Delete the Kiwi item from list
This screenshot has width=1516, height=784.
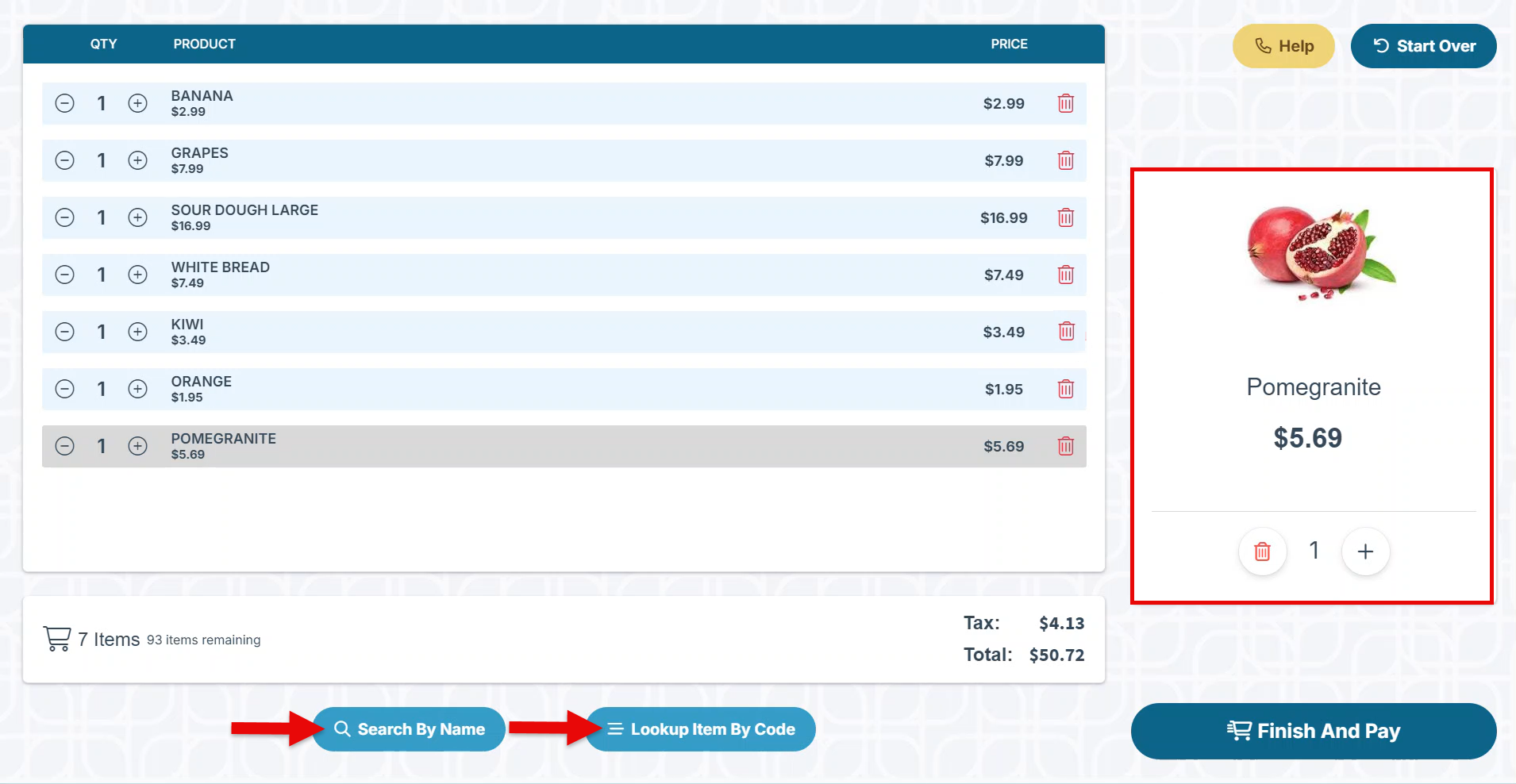pos(1065,332)
